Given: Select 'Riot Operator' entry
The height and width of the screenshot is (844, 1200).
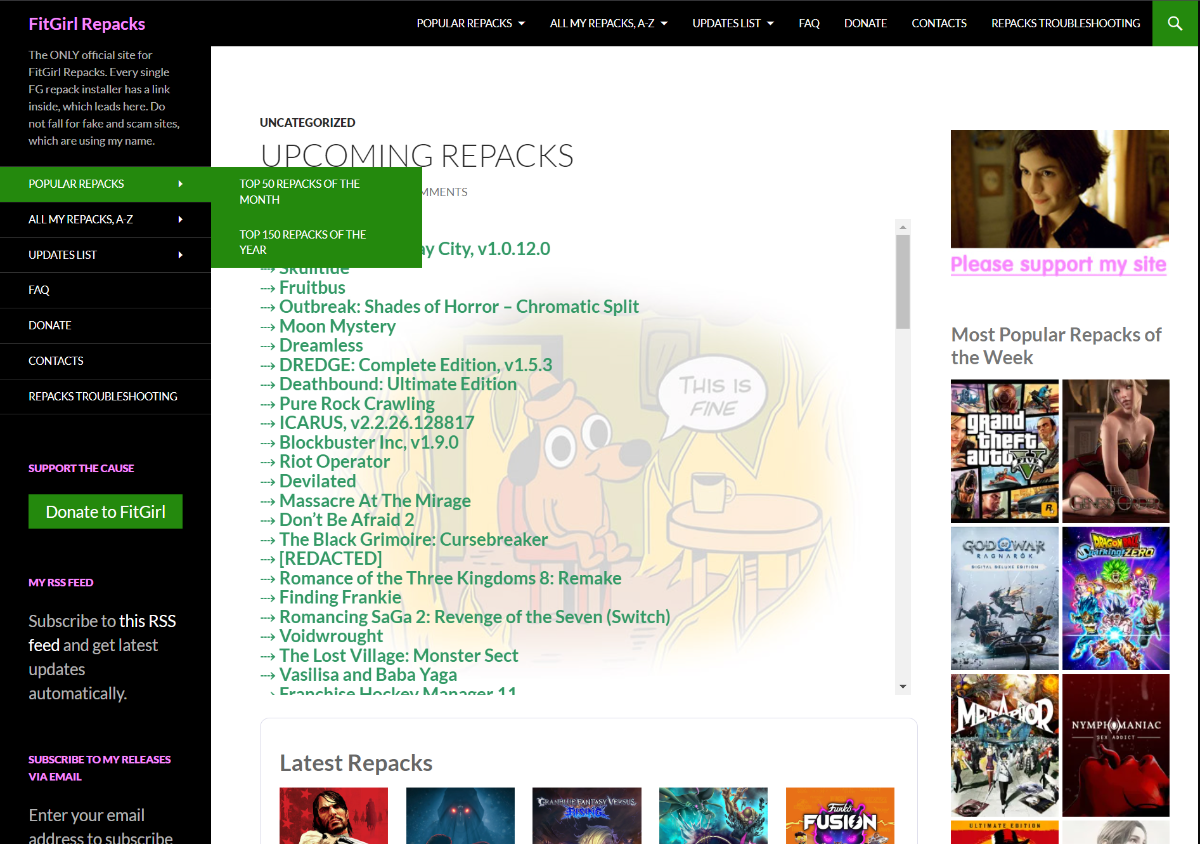Looking at the screenshot, I should pos(335,462).
